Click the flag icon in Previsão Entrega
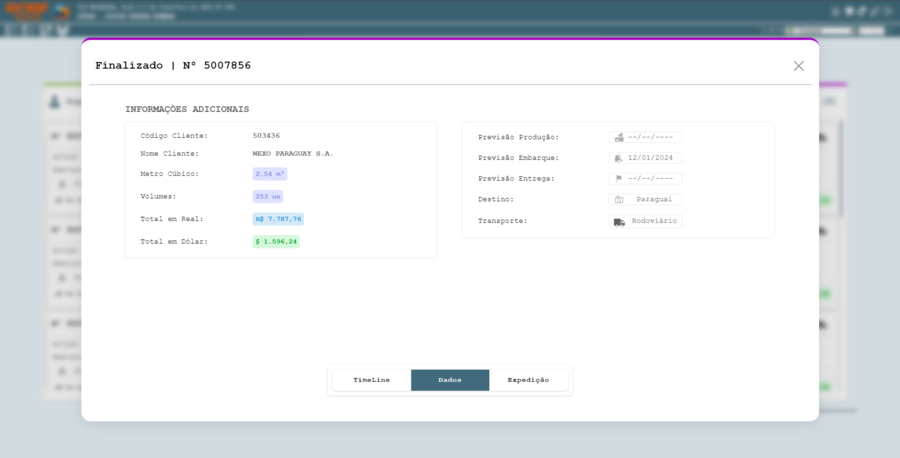The width and height of the screenshot is (900, 458). pos(619,179)
